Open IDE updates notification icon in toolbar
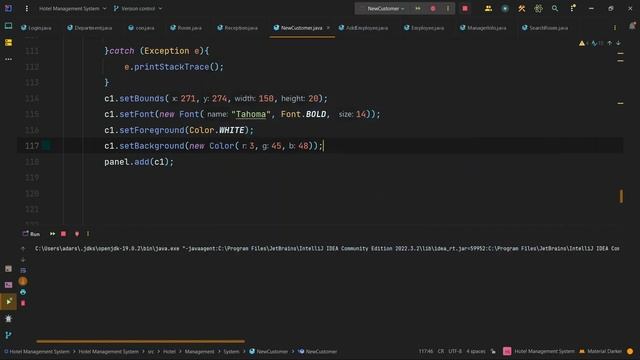Screen dimensions: 640x360 tap(573, 8)
